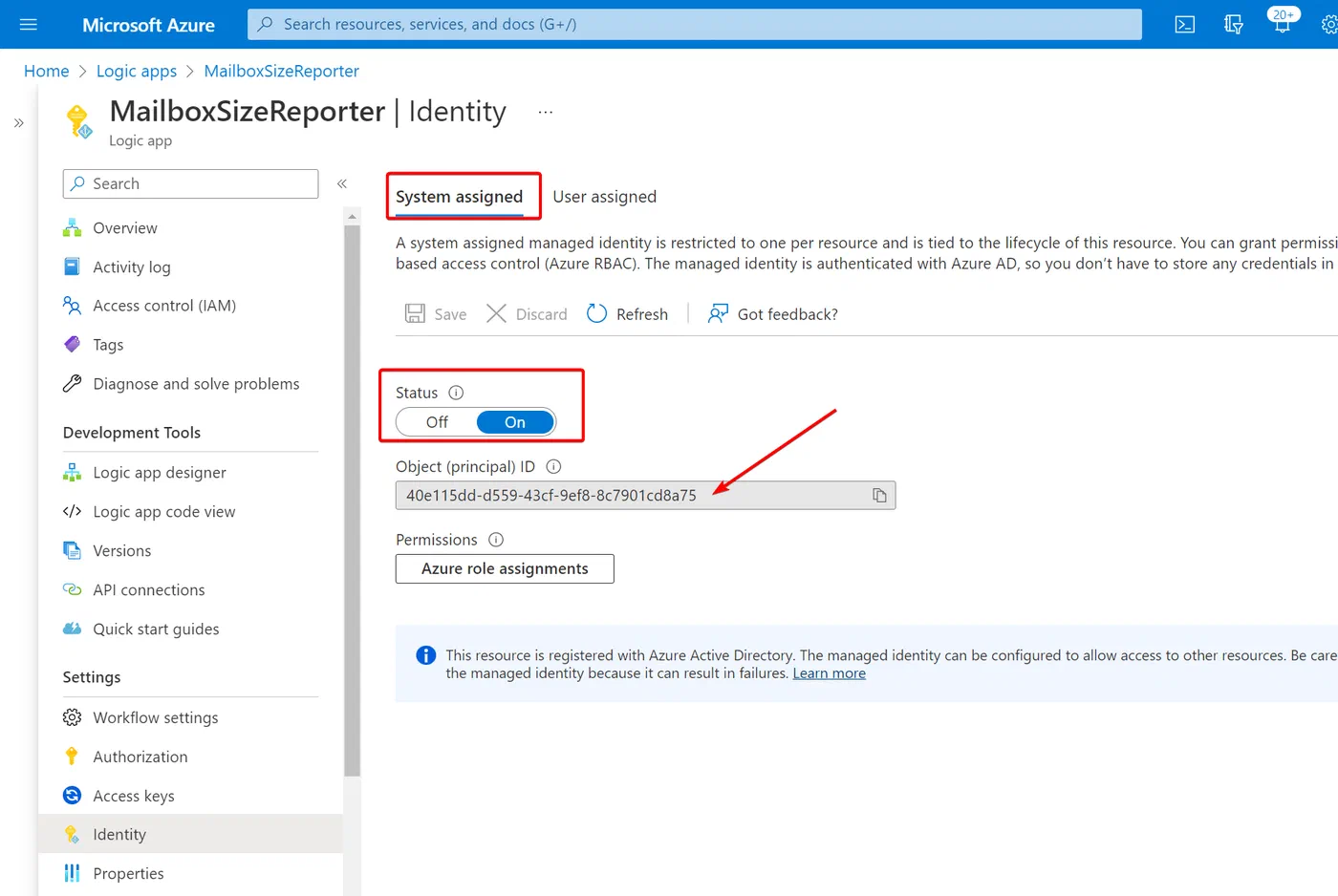Collapse the resource menu with double chevron

tap(342, 183)
